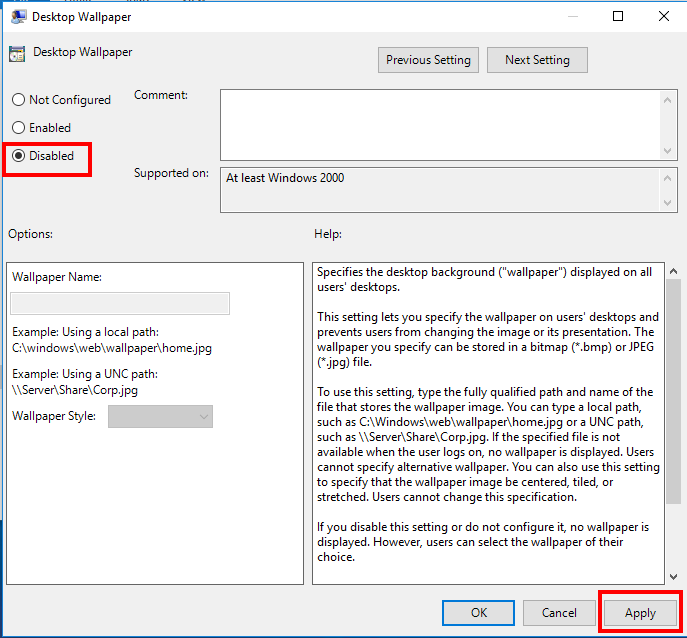687x638 pixels.
Task: Click the Apply button
Action: [x=640, y=613]
